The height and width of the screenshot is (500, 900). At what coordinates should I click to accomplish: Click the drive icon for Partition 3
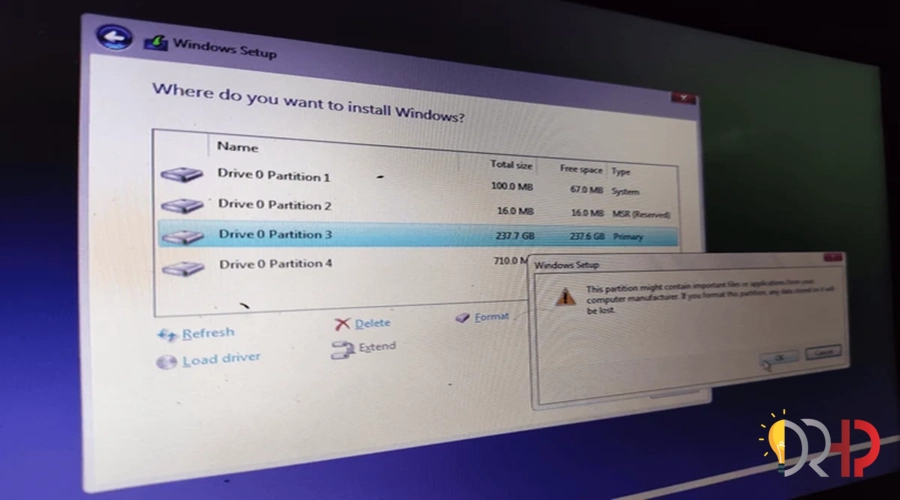click(x=183, y=236)
